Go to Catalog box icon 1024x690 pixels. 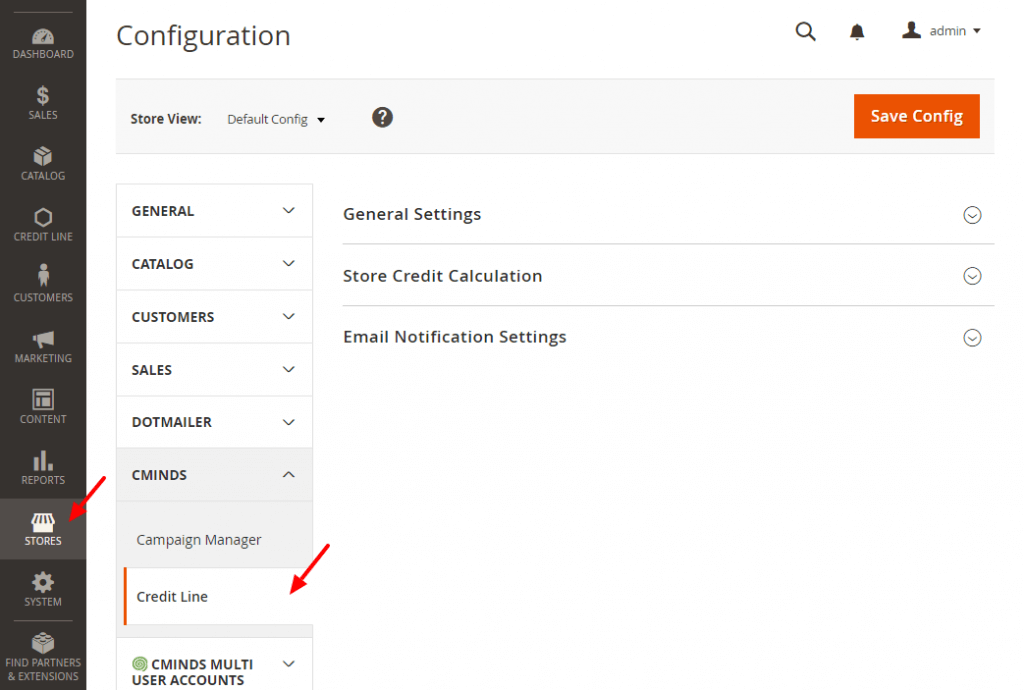(43, 158)
